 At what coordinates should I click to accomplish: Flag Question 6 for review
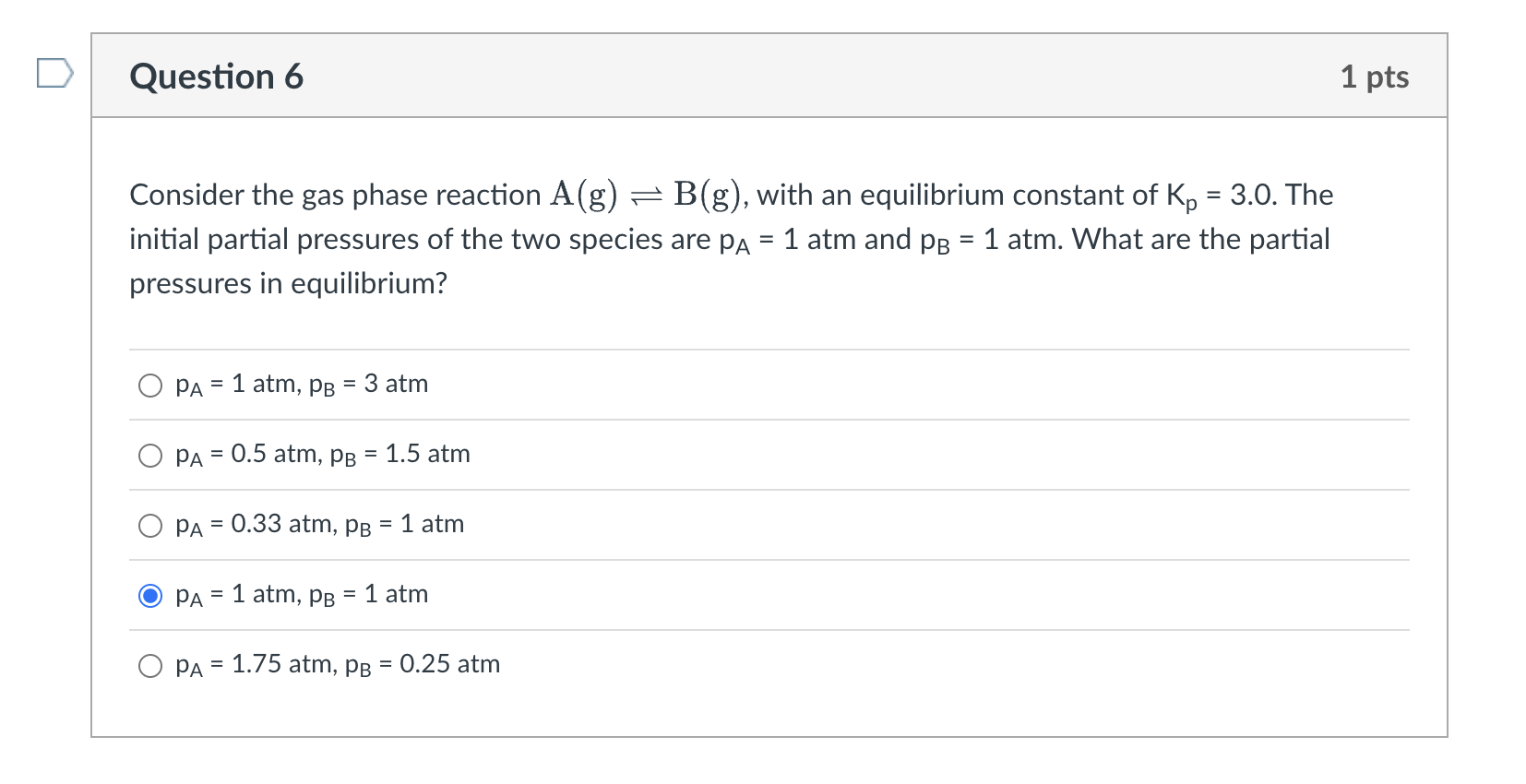click(54, 73)
